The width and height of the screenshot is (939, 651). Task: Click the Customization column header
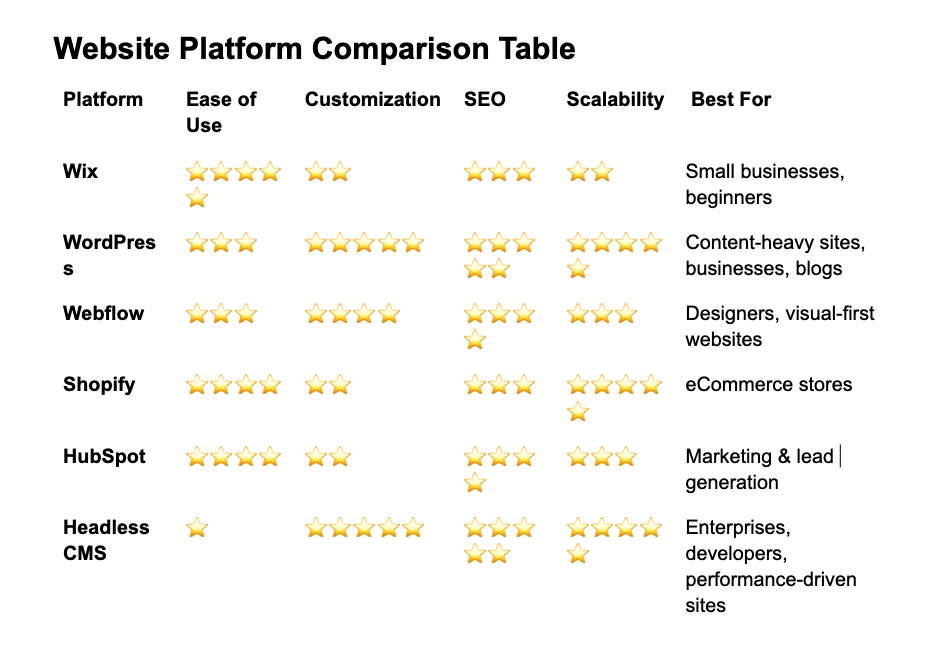(372, 99)
